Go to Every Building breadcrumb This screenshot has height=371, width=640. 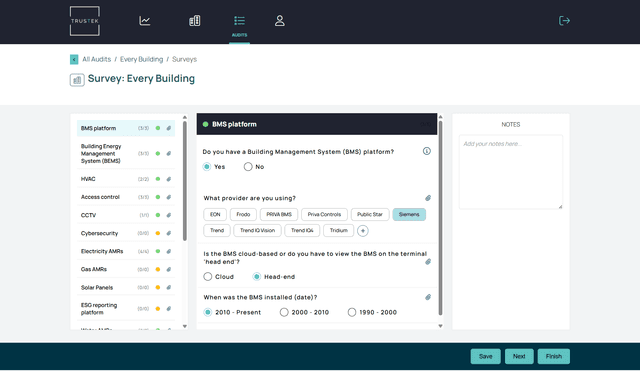pyautogui.click(x=141, y=59)
